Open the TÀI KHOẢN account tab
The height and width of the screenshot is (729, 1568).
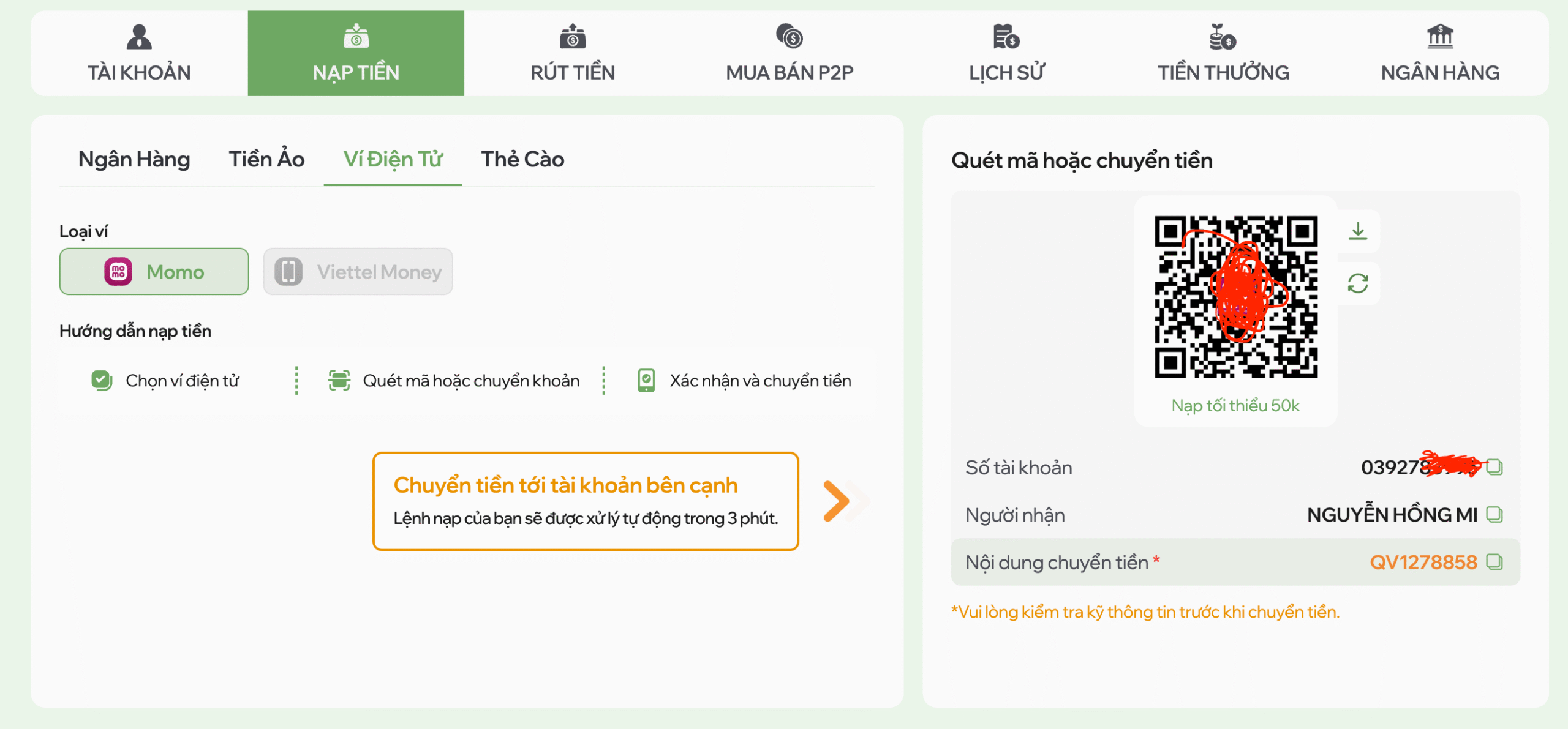[x=139, y=53]
